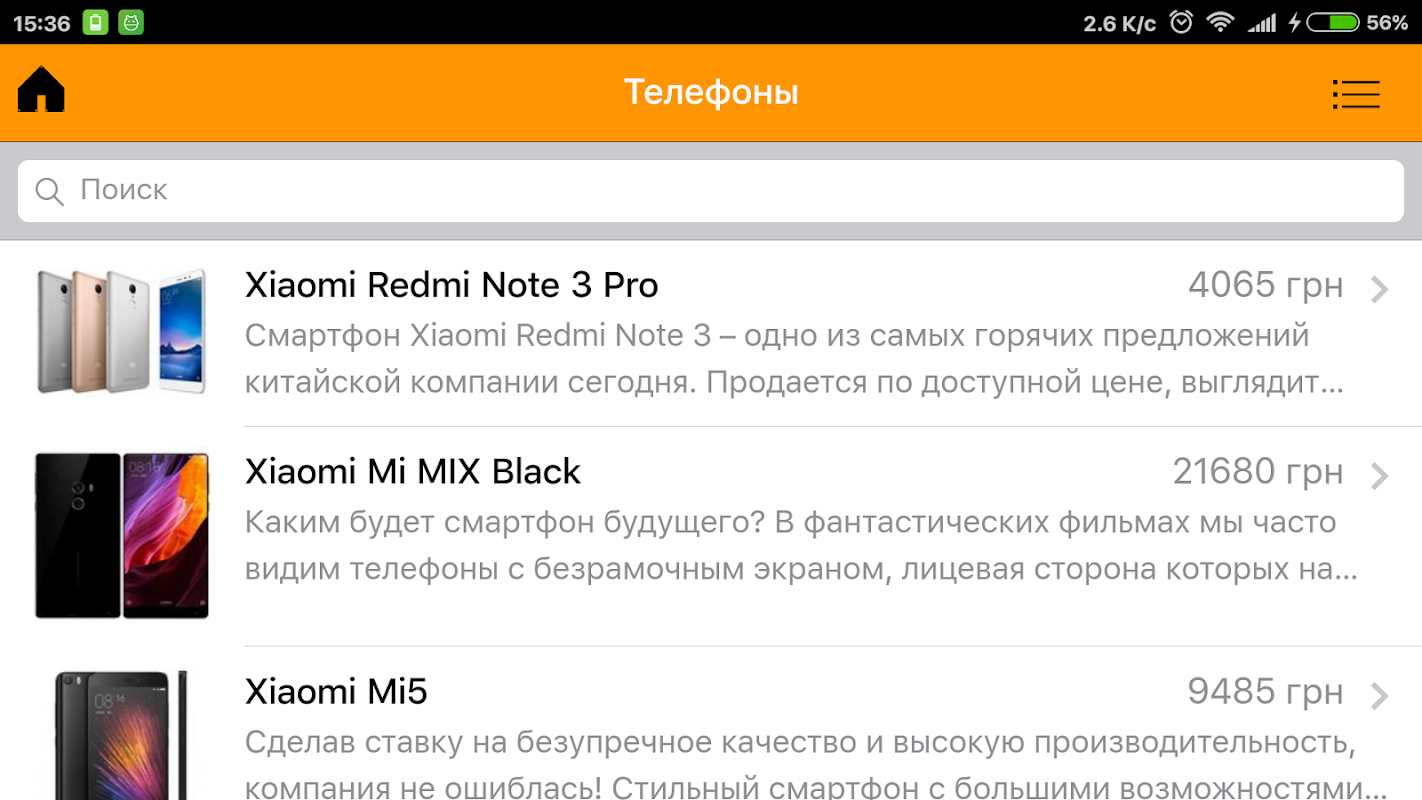Click the search magnifier icon
1422x800 pixels.
click(x=49, y=191)
